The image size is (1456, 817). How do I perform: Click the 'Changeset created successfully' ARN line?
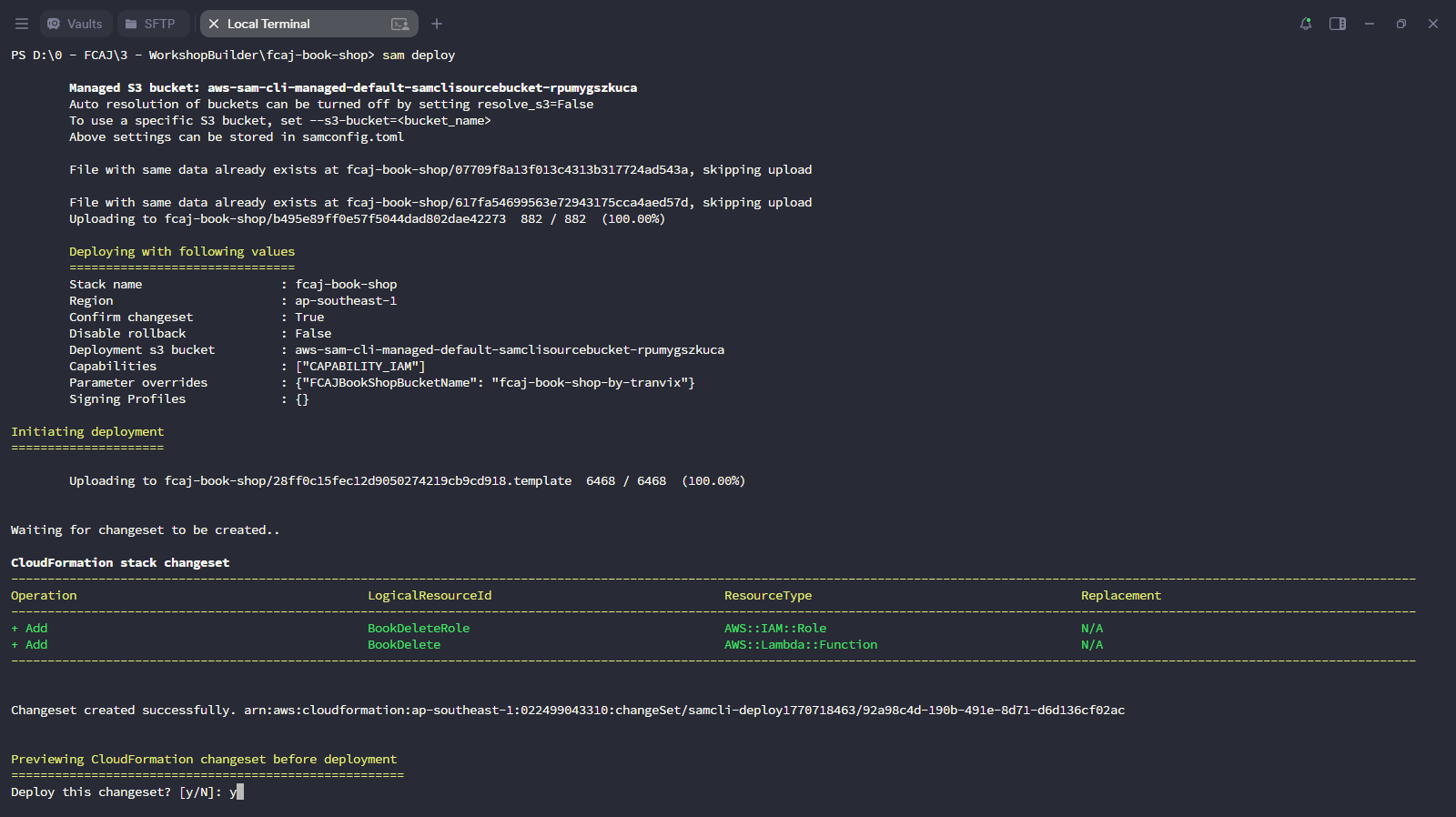click(568, 711)
